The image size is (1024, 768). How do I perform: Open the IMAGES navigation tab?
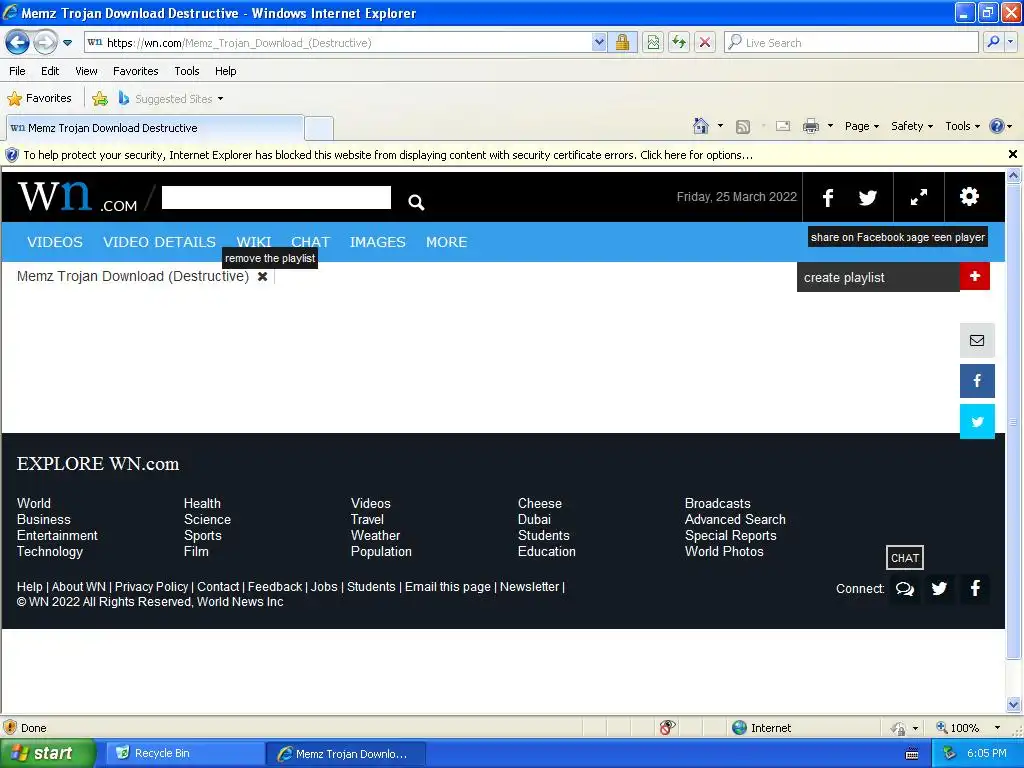point(377,242)
